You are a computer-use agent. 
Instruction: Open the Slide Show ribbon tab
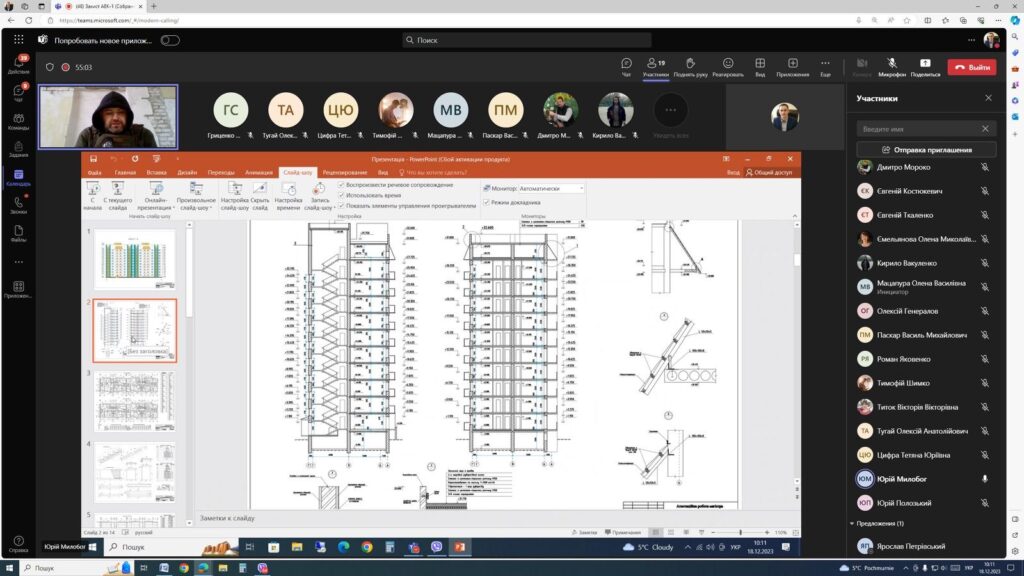(297, 172)
